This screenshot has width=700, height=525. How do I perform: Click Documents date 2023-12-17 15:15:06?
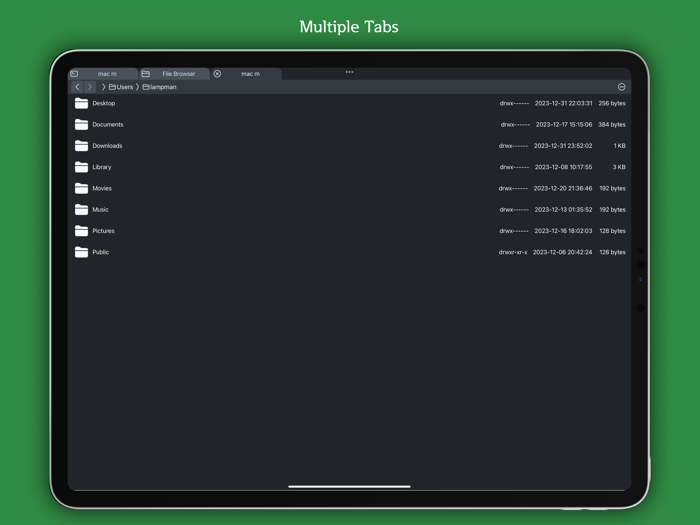click(564, 125)
